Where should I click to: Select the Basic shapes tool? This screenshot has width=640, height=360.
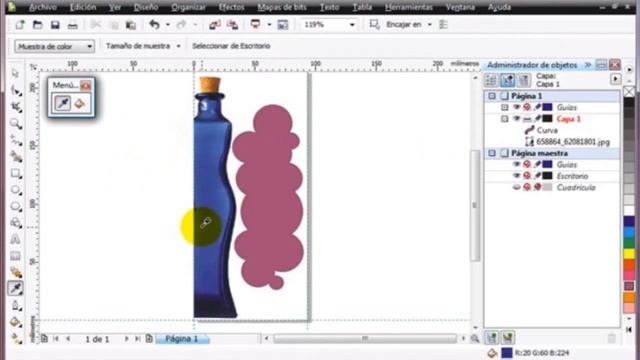pos(16,223)
